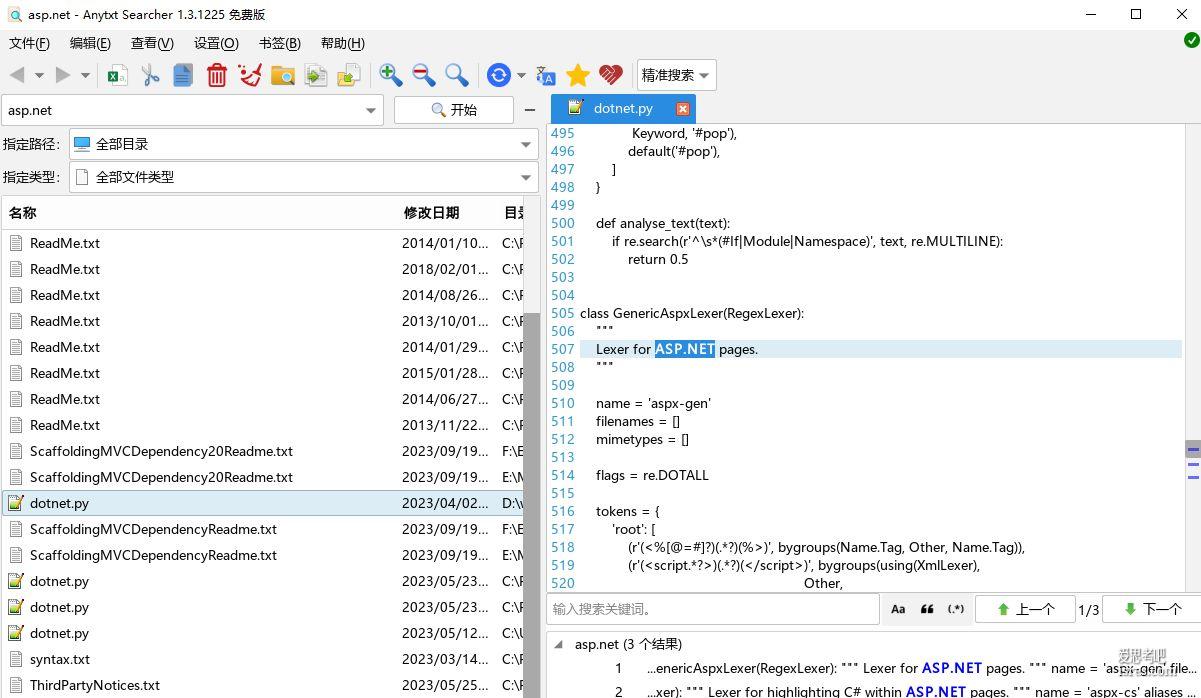Screen dimensions: 1201x698
Task: Collapse the asp.net (3 个结果) results node
Action: point(558,644)
